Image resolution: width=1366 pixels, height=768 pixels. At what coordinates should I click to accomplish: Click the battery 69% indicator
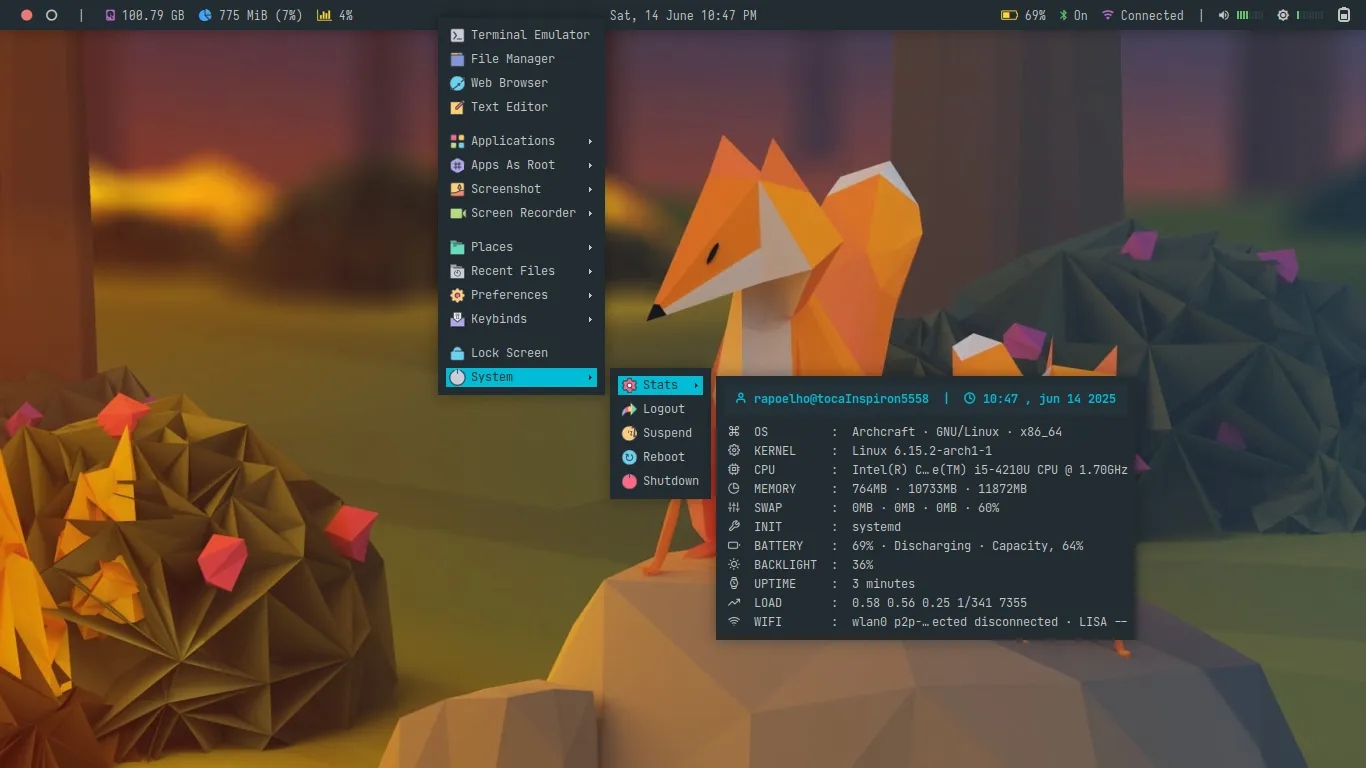1023,15
